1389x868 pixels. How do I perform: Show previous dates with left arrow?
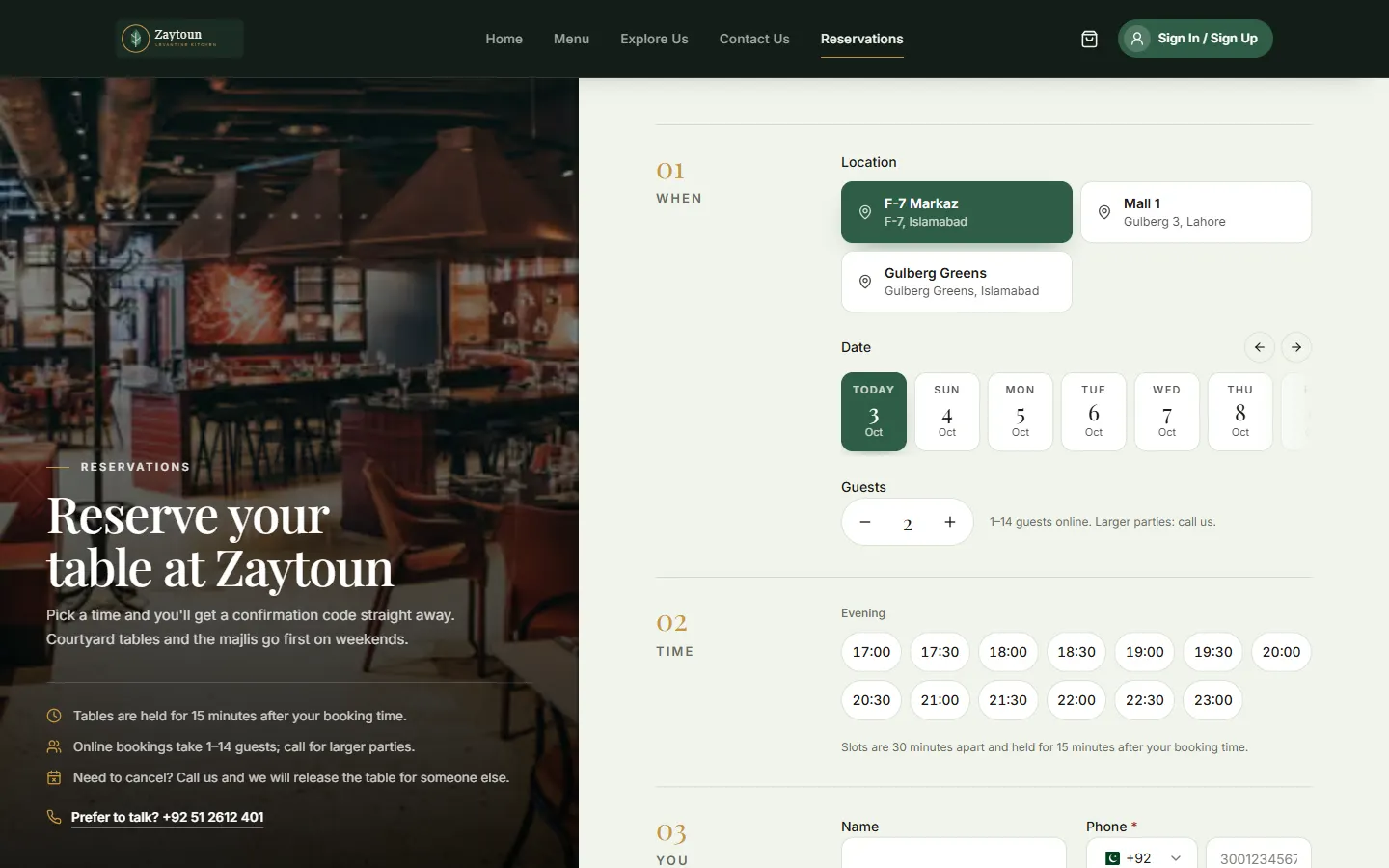tap(1259, 347)
